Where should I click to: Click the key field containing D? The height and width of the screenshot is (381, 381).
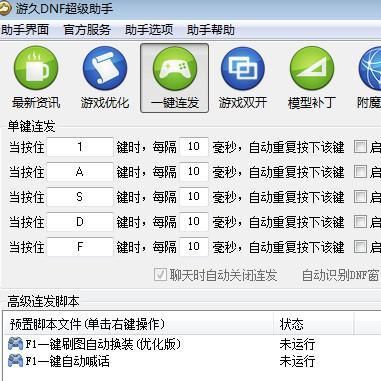coord(80,222)
